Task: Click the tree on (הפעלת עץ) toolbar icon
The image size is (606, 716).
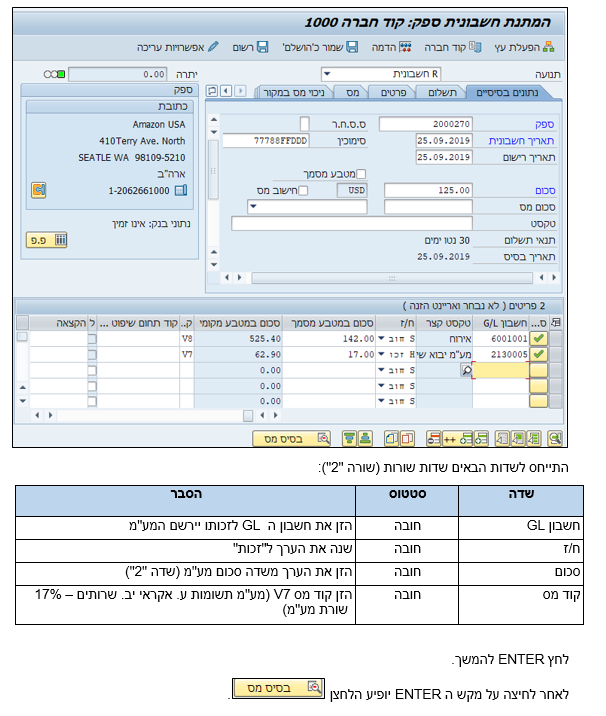Action: 548,47
